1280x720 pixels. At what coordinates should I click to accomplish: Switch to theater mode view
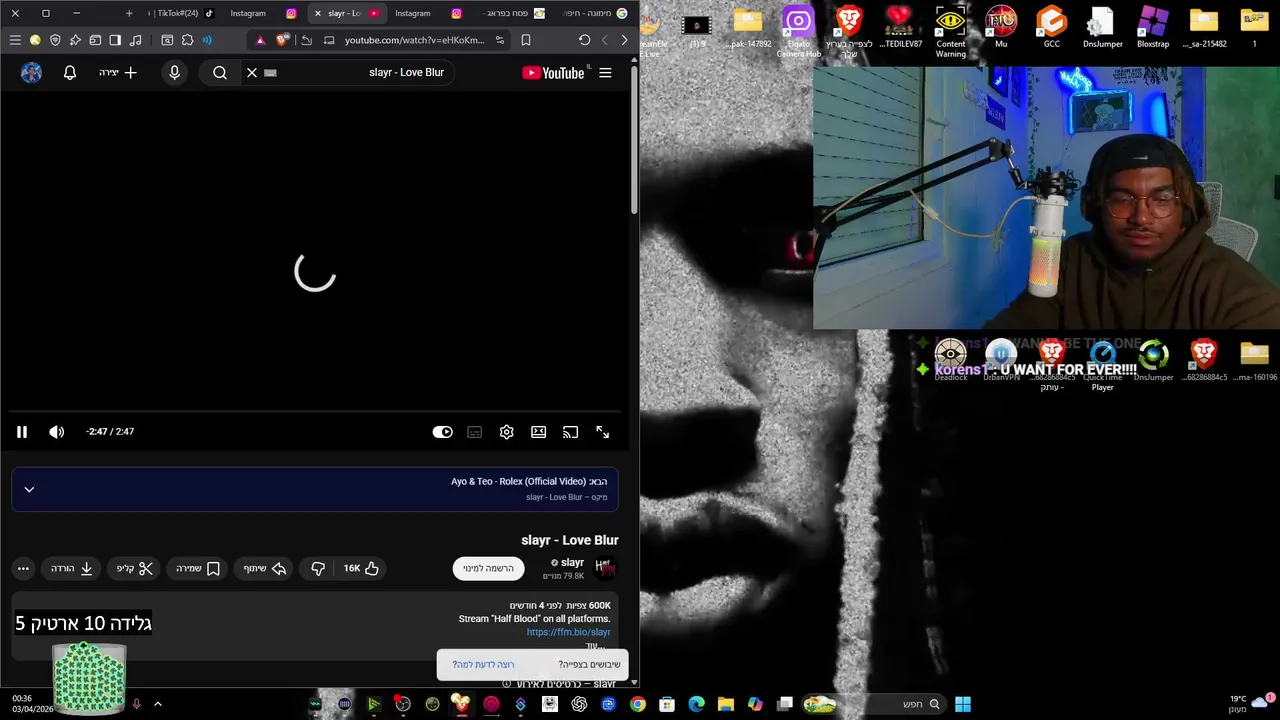coord(539,432)
